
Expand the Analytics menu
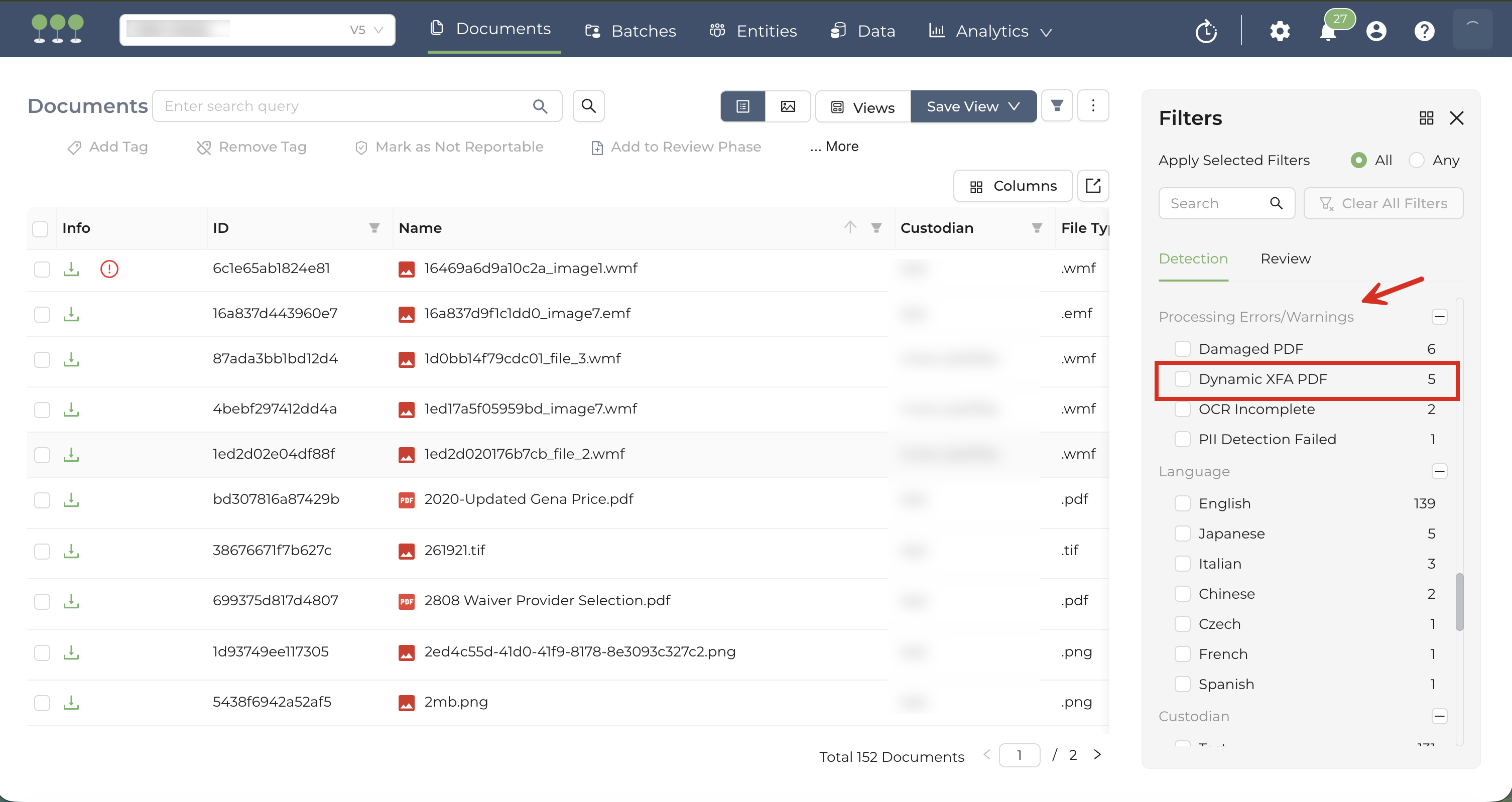click(991, 31)
